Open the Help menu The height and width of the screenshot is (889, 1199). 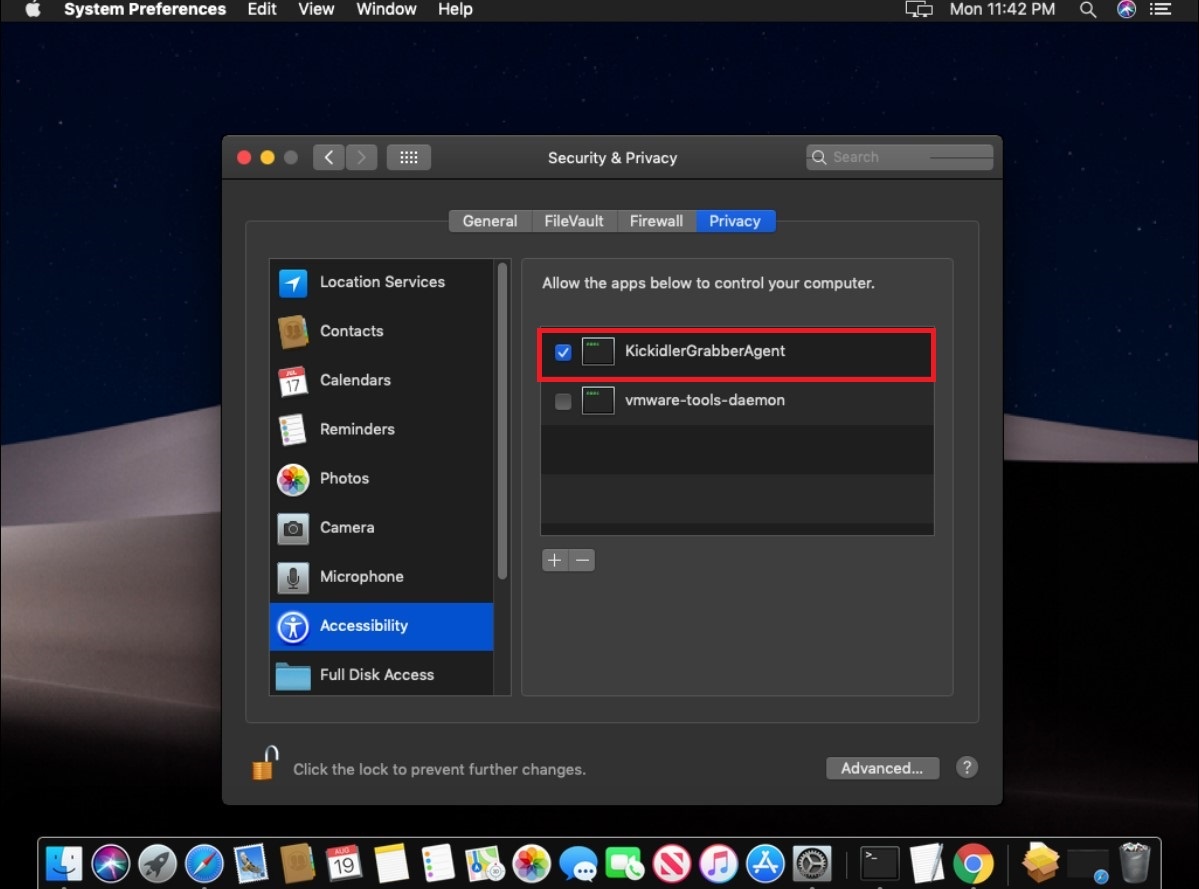pos(455,9)
